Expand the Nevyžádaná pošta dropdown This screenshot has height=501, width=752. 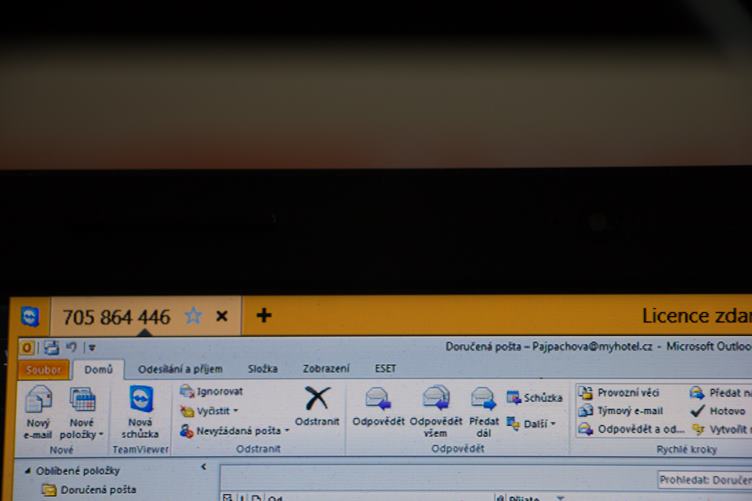(235, 431)
